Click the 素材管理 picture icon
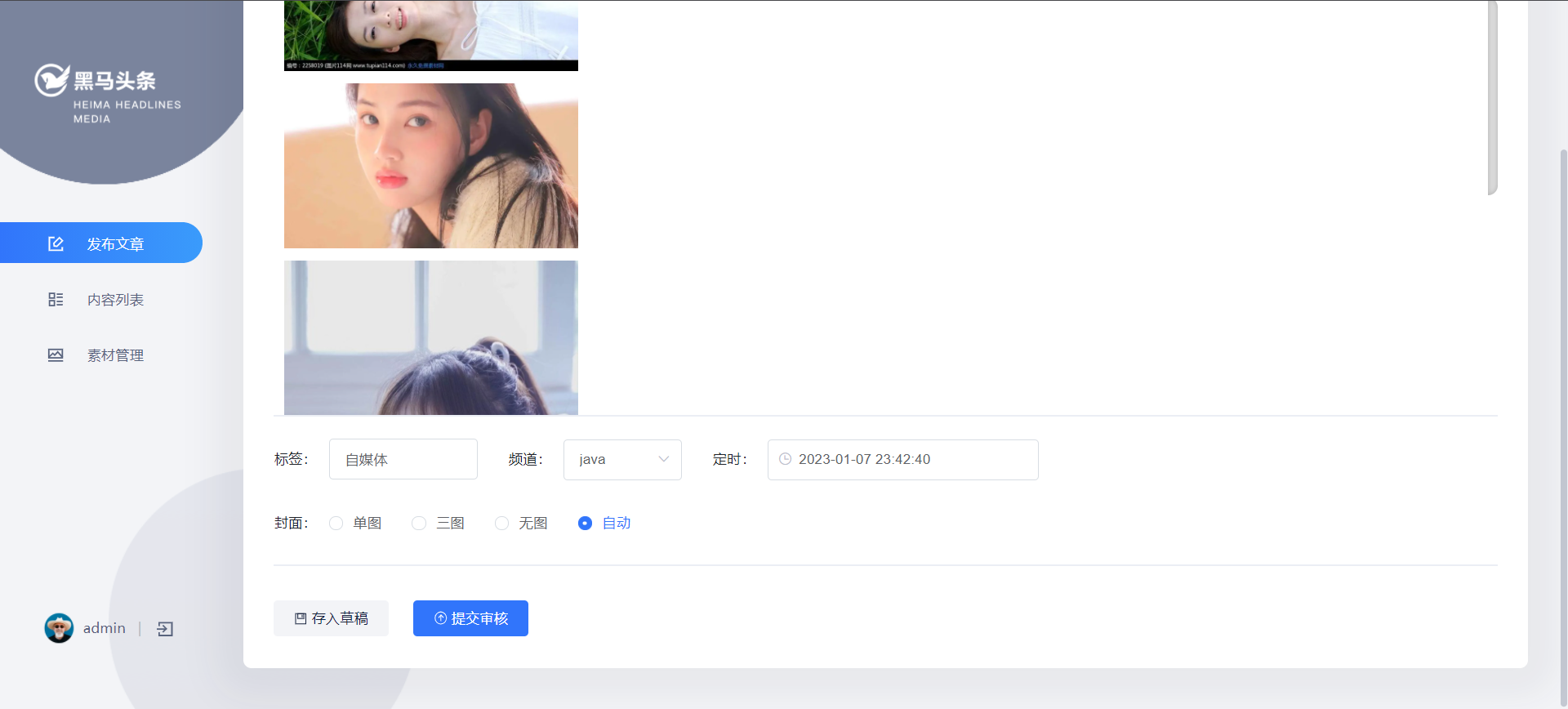Image resolution: width=1568 pixels, height=709 pixels. pyautogui.click(x=56, y=355)
